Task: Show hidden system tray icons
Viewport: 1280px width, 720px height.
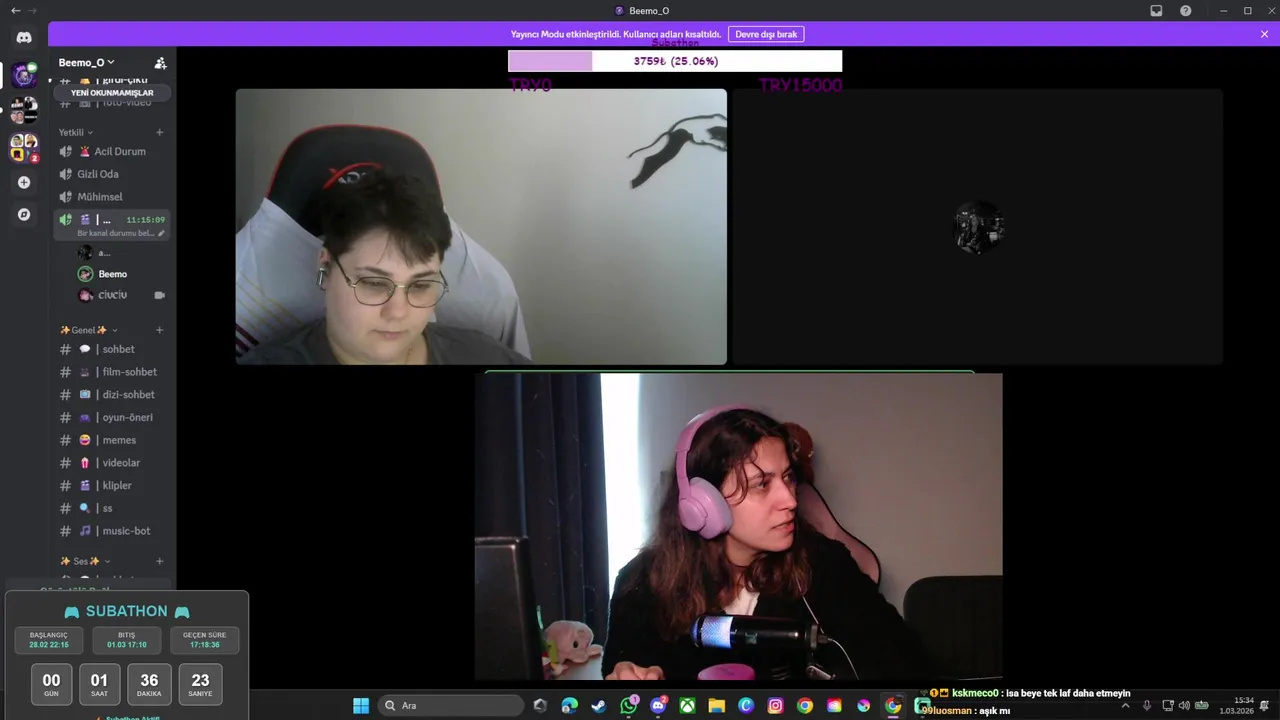Action: click(x=1126, y=705)
